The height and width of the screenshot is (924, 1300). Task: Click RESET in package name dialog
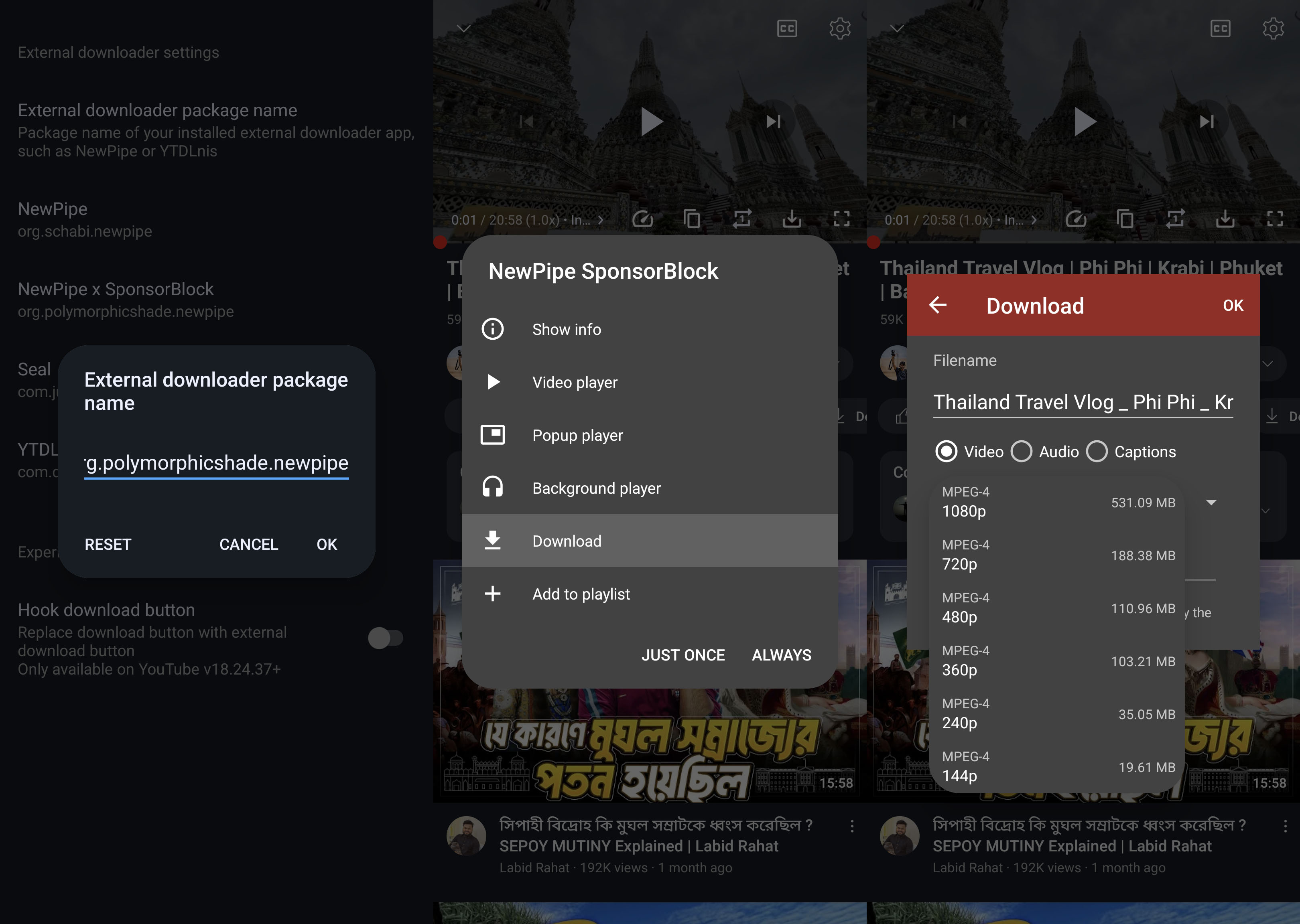click(x=108, y=545)
